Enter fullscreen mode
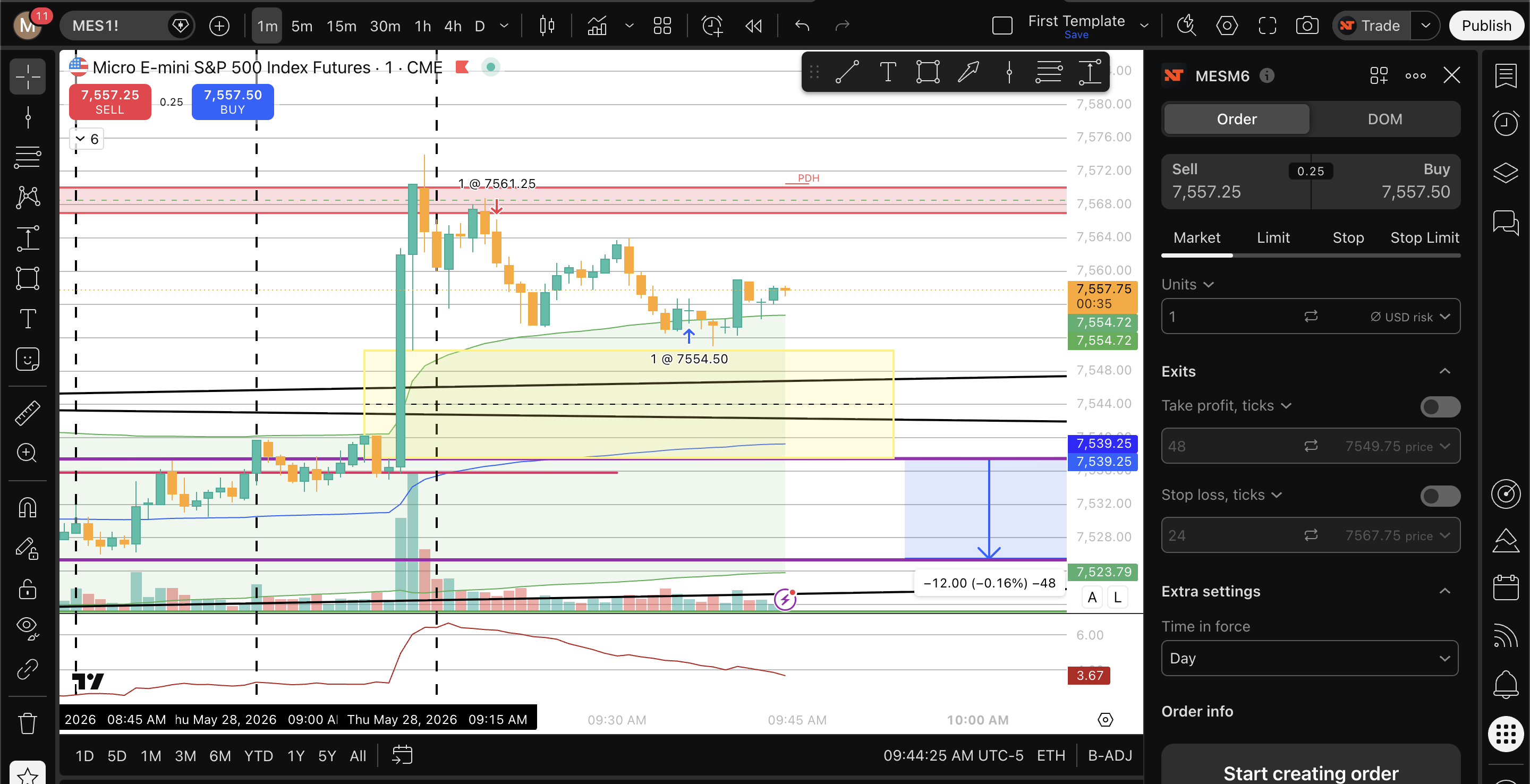This screenshot has height=784, width=1530. coord(1267,25)
